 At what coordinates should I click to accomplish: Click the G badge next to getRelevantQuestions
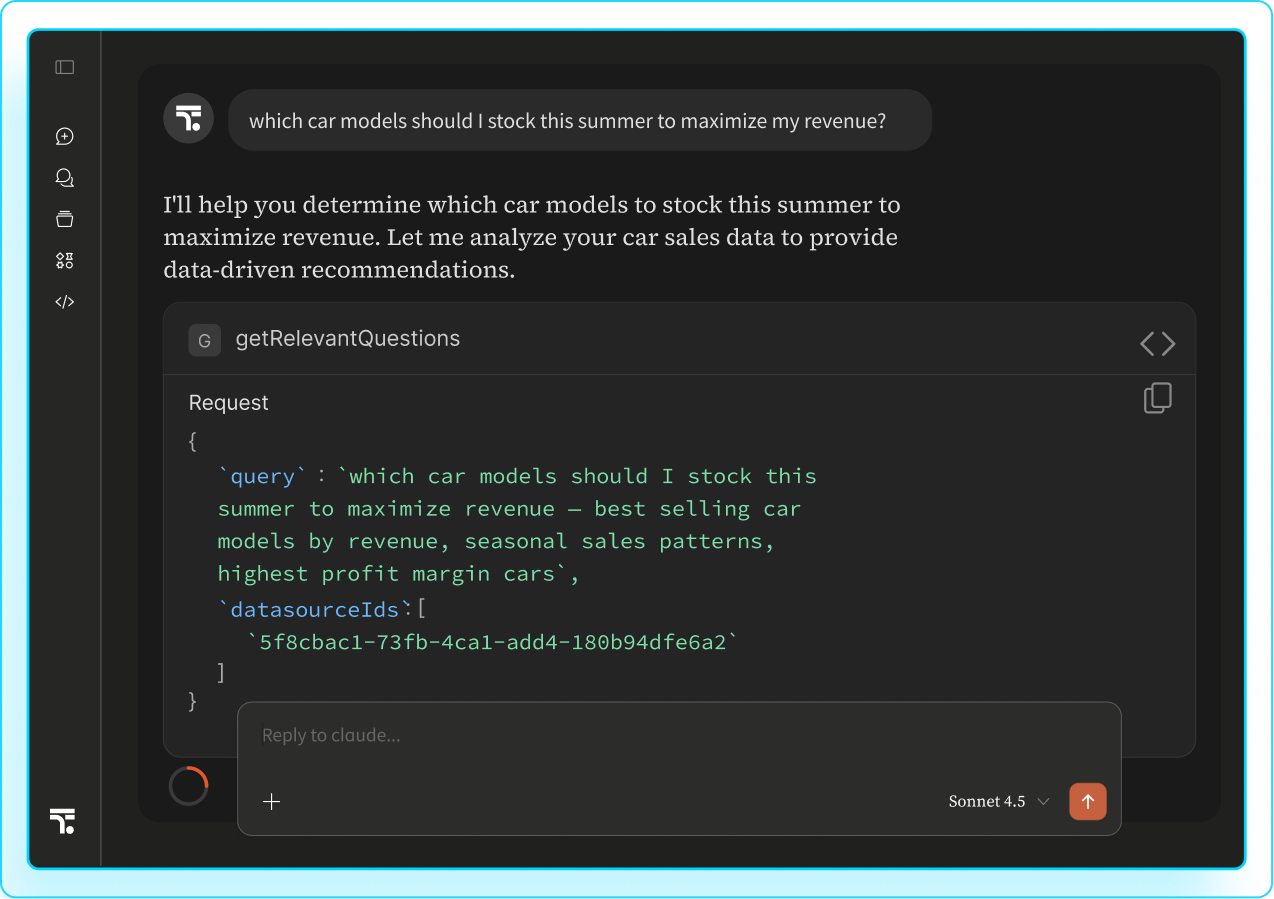[x=204, y=340]
